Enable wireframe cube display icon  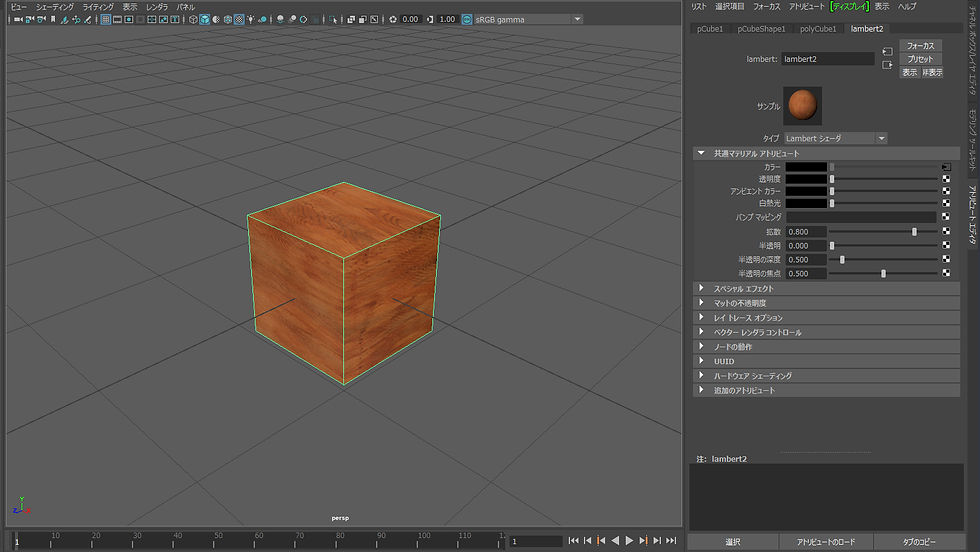[x=193, y=19]
